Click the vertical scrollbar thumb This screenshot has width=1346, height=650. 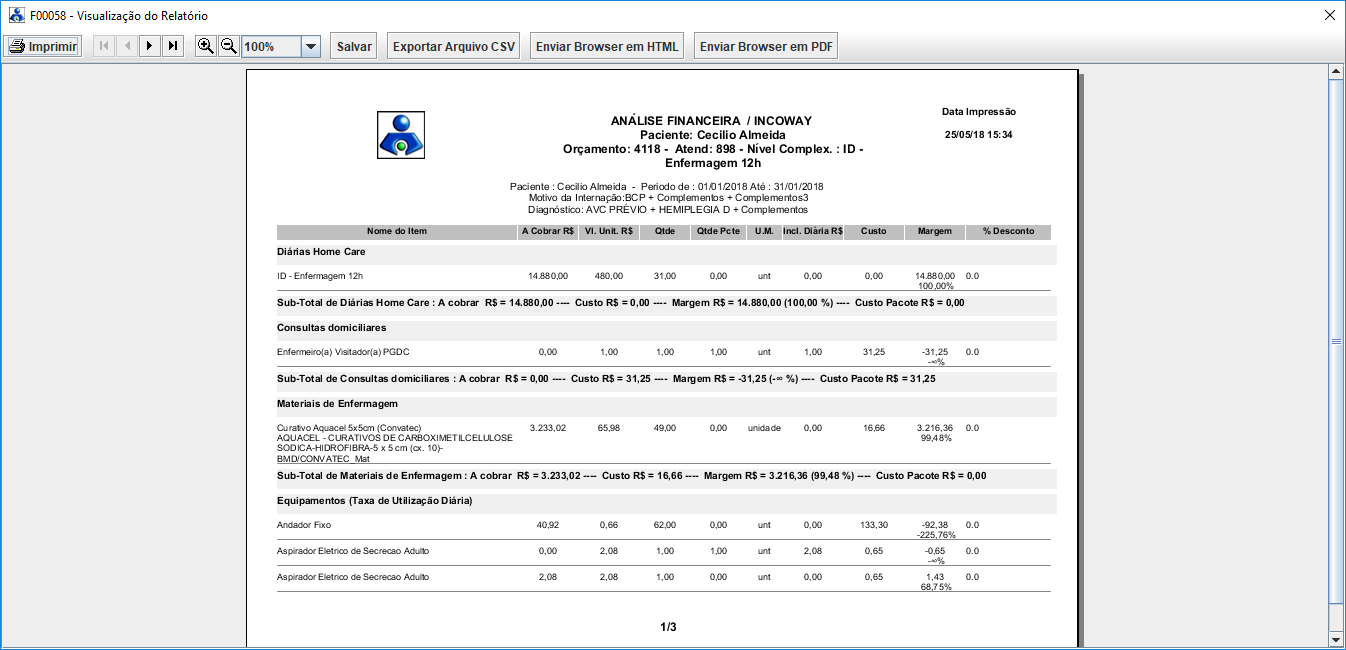[x=1335, y=340]
